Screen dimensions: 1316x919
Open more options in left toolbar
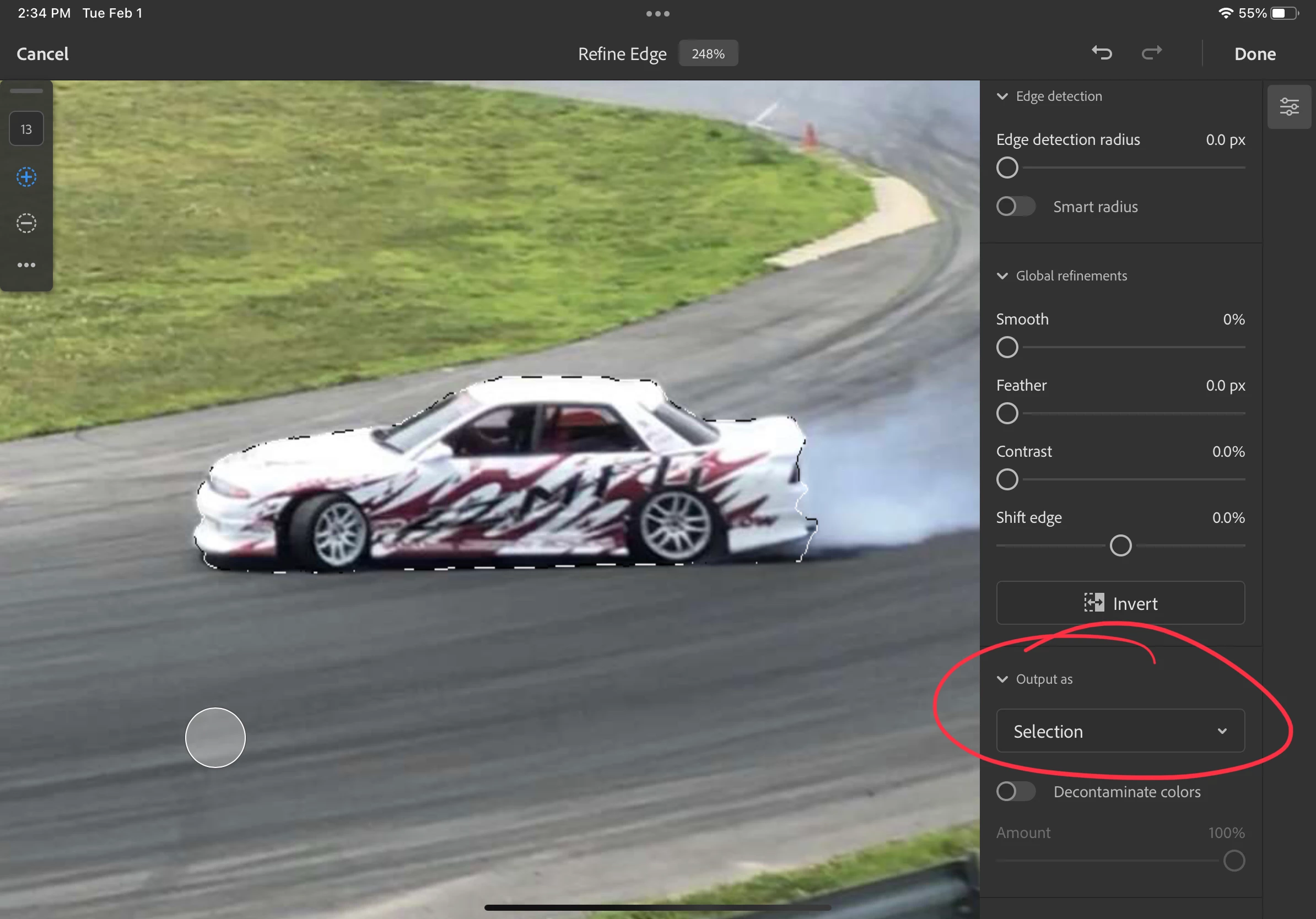click(x=26, y=264)
